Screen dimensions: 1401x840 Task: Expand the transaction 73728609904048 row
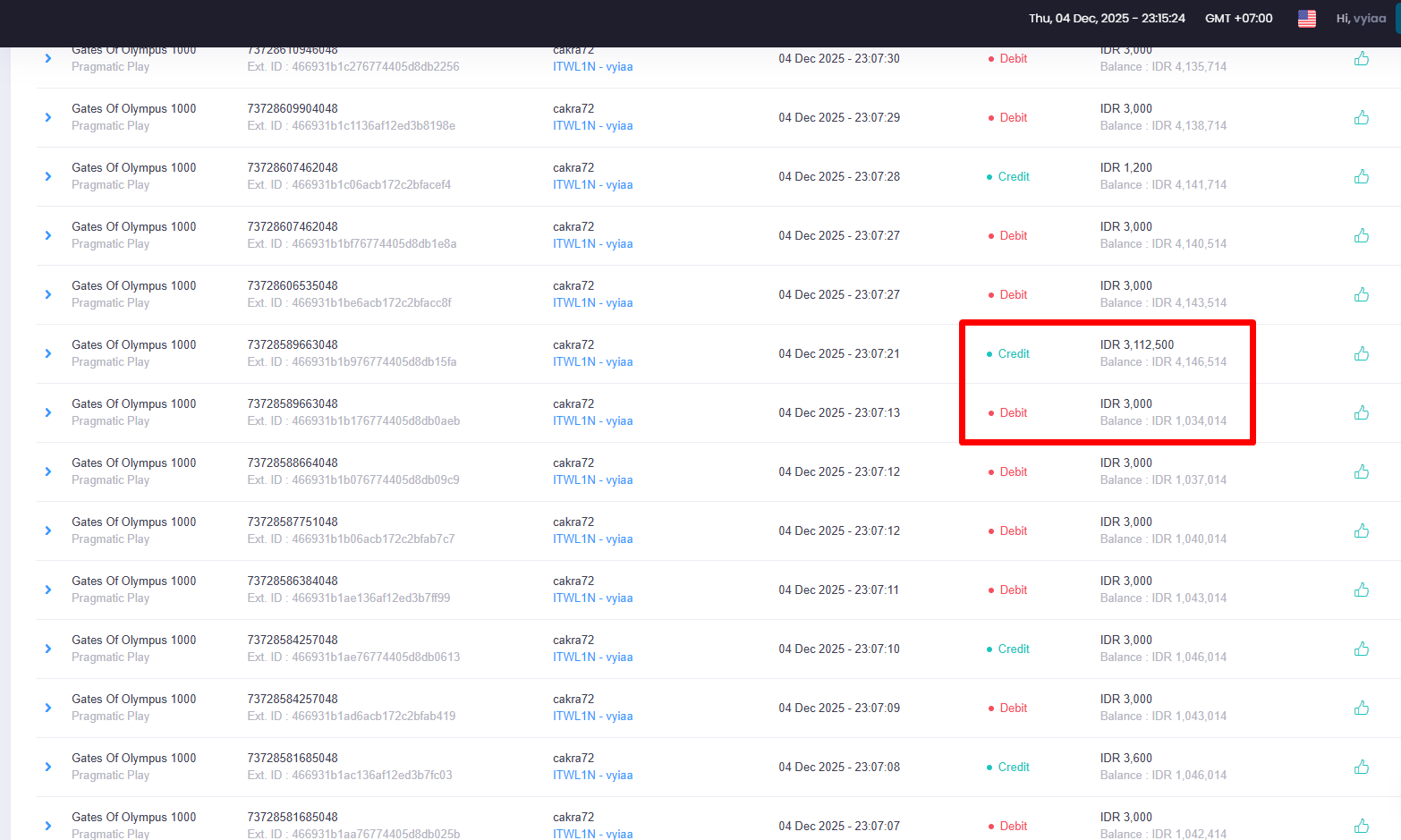pyautogui.click(x=48, y=117)
